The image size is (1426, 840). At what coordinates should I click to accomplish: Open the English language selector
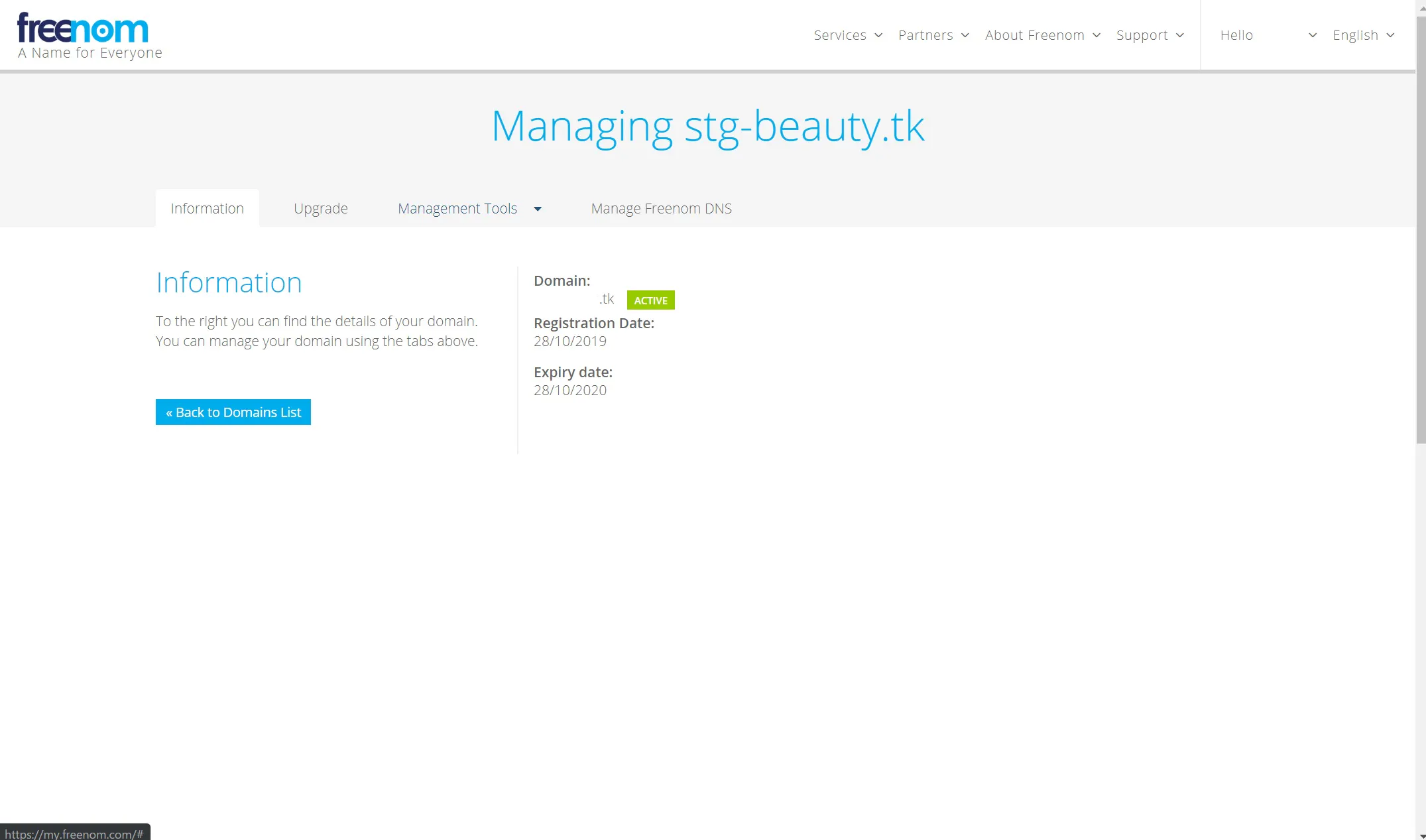point(1356,35)
